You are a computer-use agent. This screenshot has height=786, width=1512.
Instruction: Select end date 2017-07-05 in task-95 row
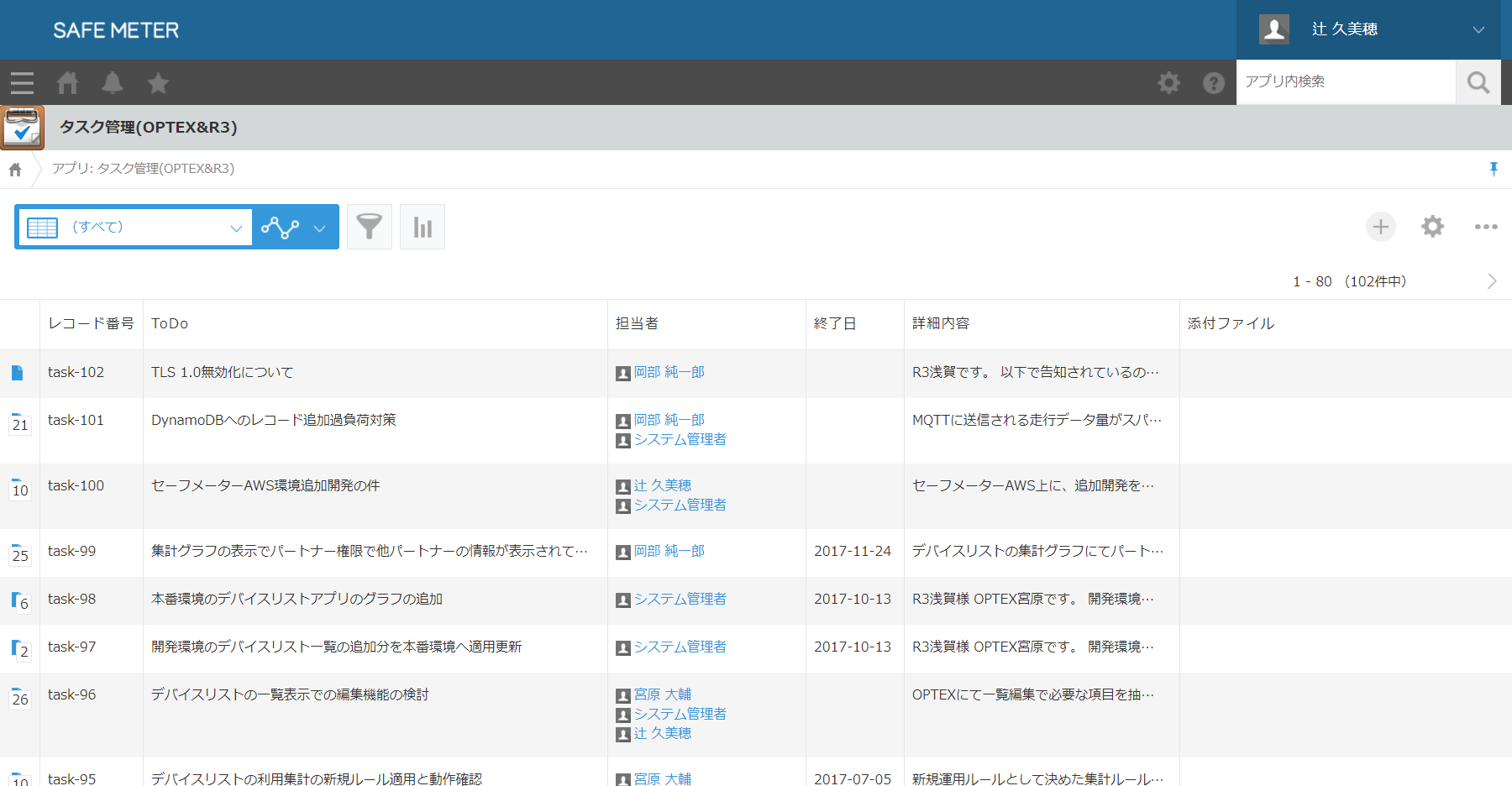coord(853,779)
